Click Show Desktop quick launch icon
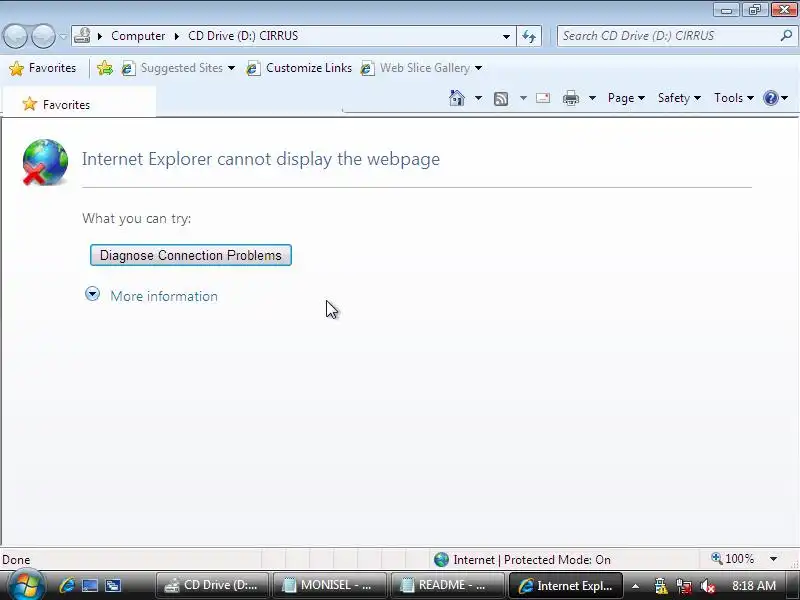 pyautogui.click(x=90, y=585)
